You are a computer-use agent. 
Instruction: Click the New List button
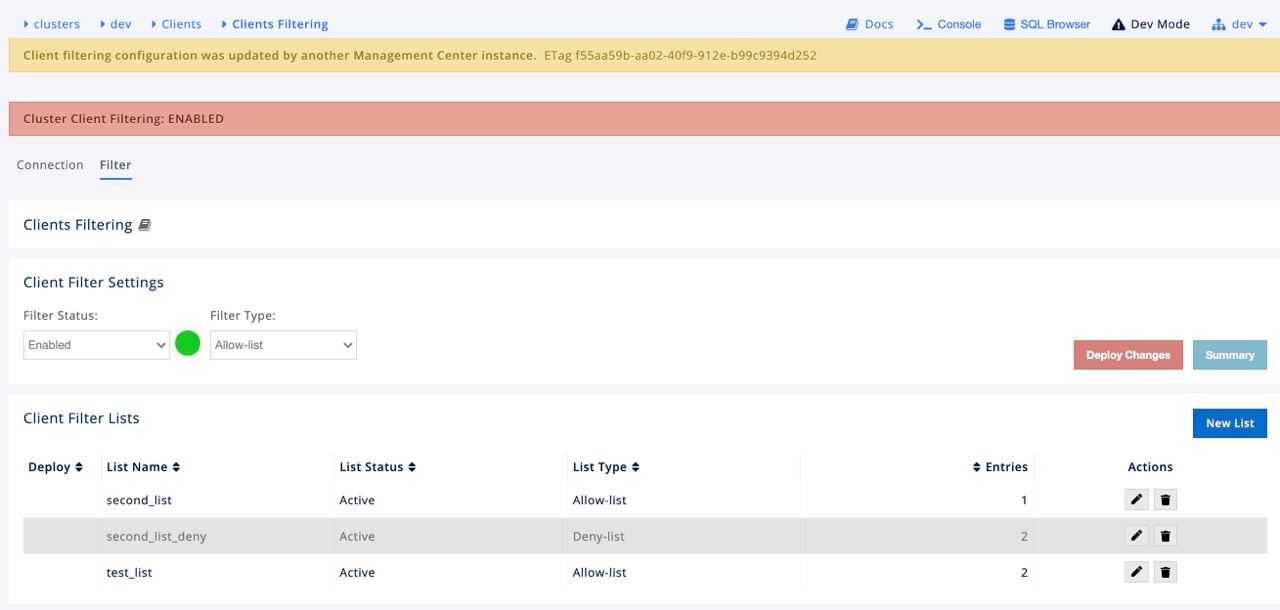point(1229,423)
